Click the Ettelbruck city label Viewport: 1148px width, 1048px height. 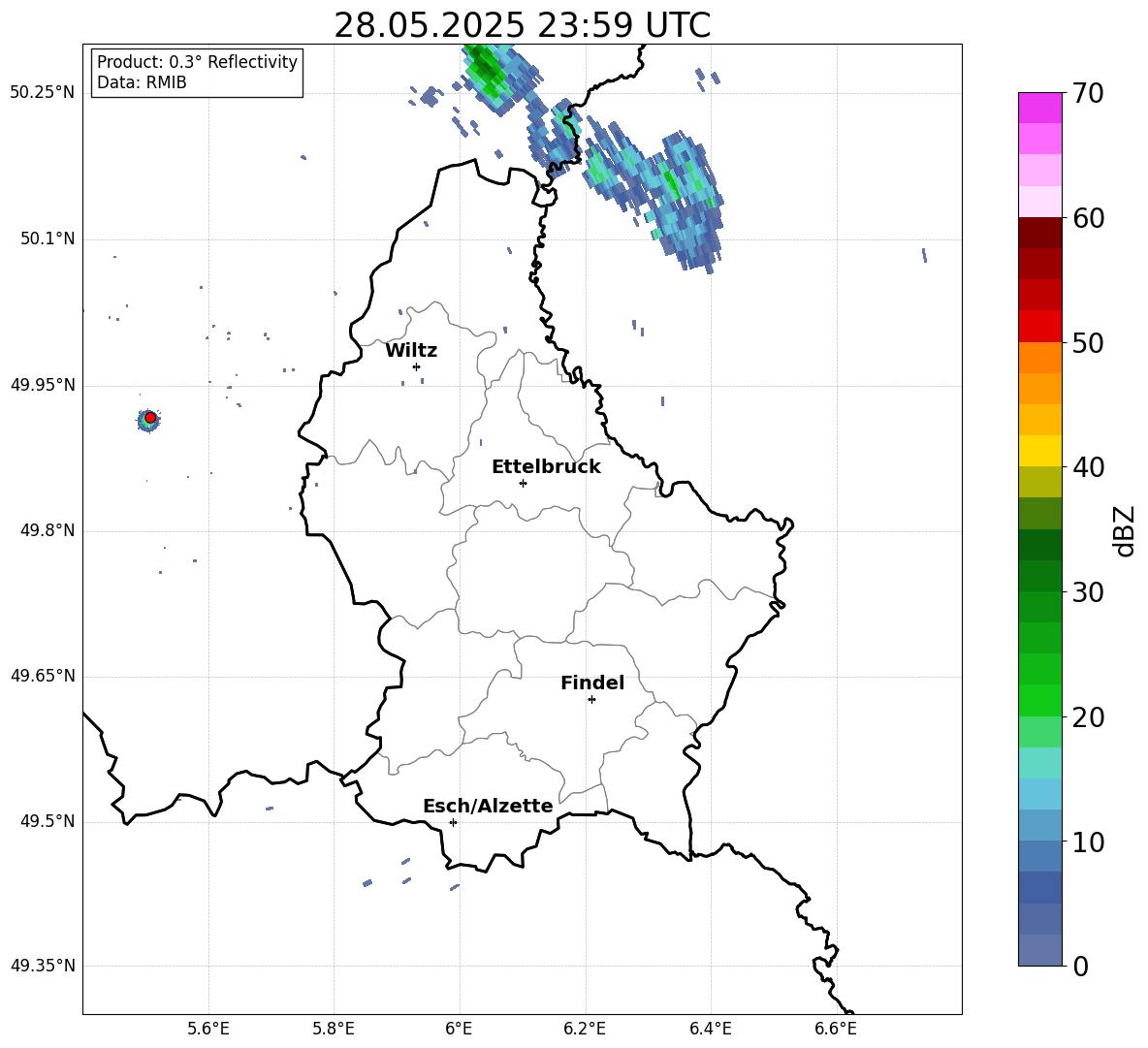pyautogui.click(x=546, y=467)
